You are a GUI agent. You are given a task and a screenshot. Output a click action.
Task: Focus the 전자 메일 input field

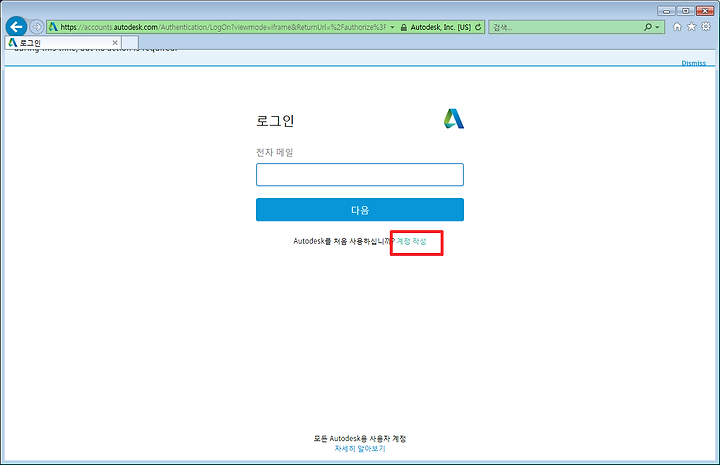(360, 174)
